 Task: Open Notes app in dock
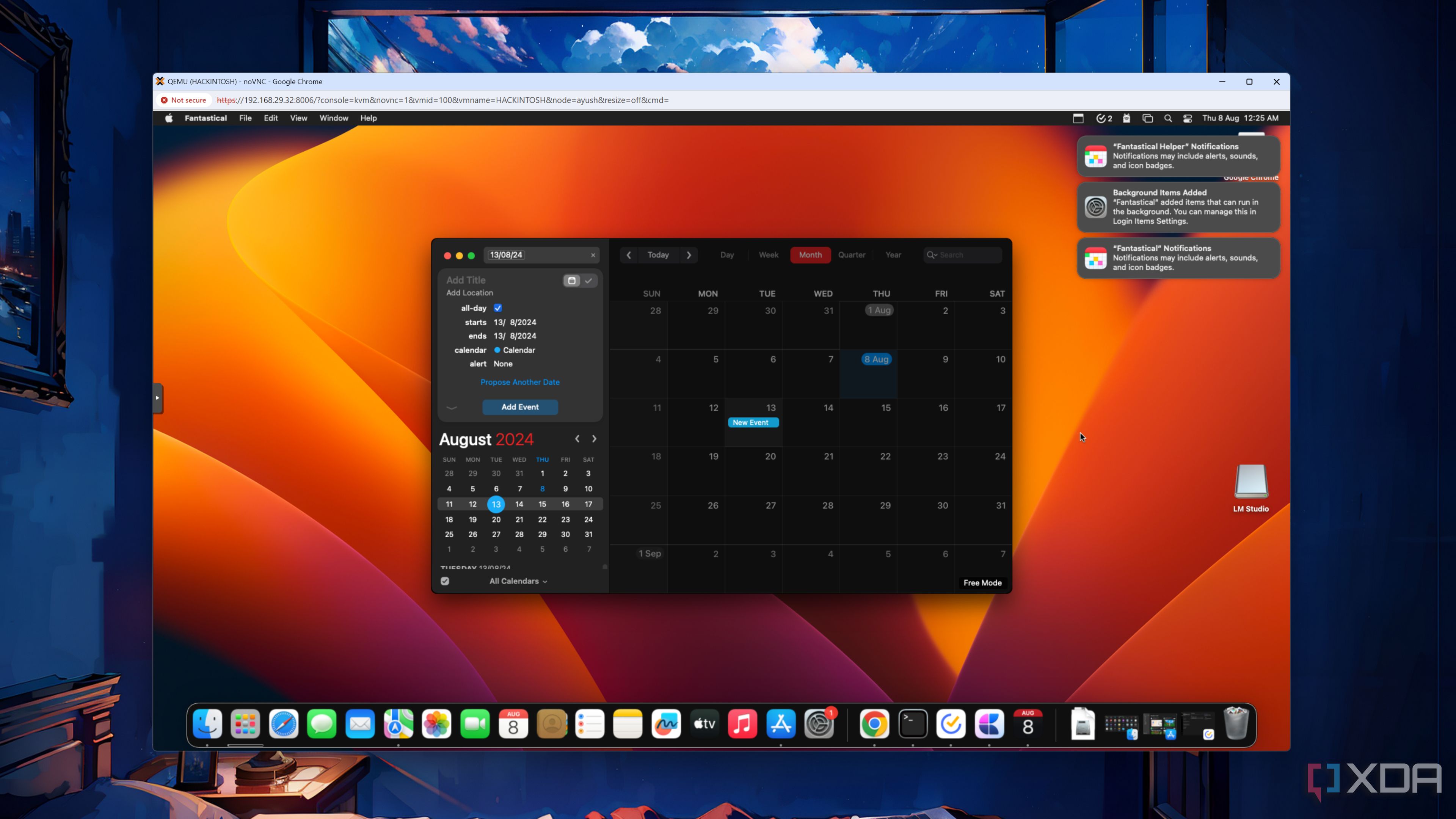628,724
